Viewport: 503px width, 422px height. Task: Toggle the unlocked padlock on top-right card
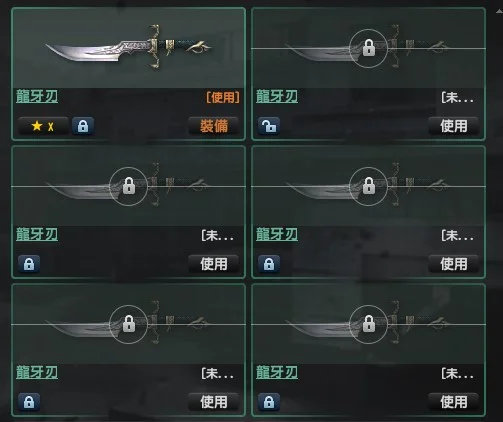[269, 126]
